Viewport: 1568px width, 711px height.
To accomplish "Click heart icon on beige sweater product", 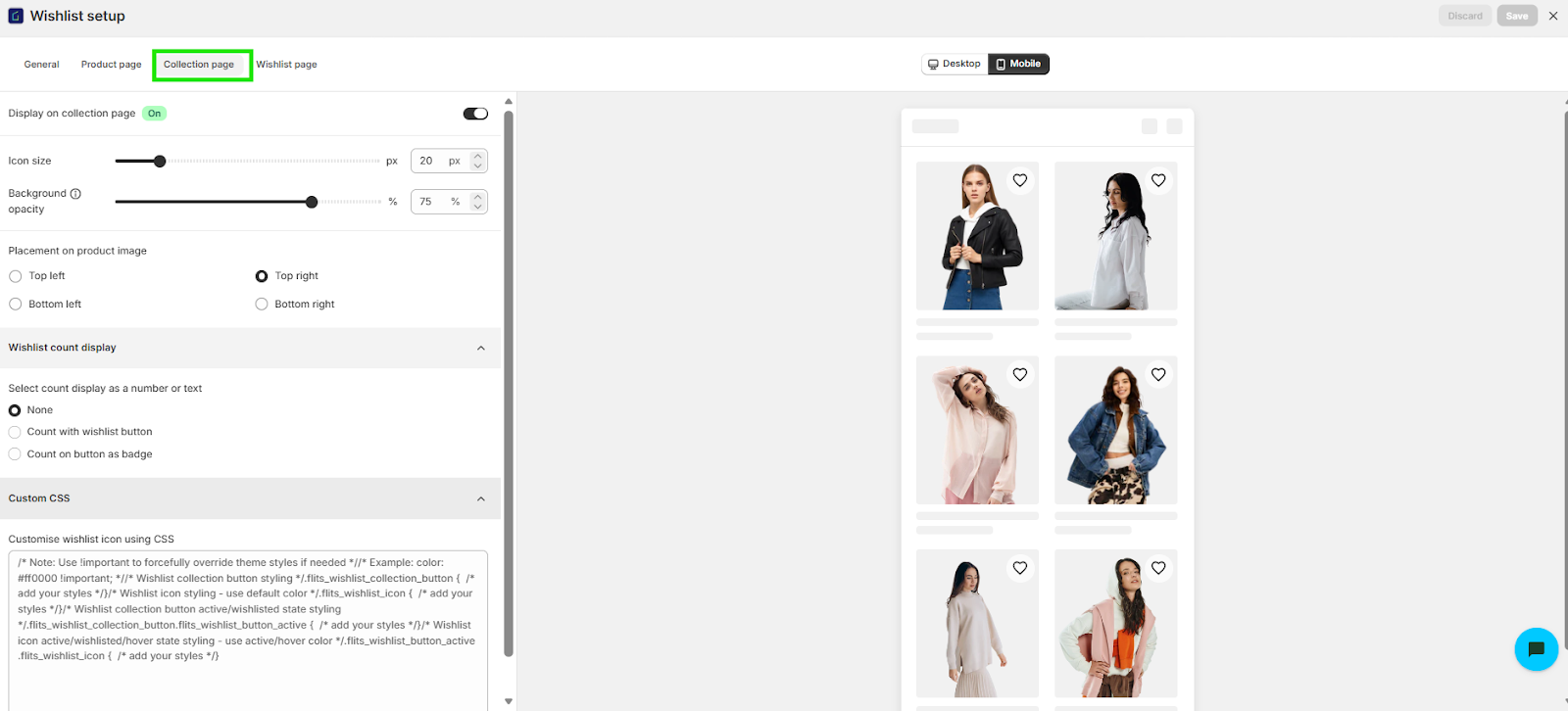I will (1020, 568).
